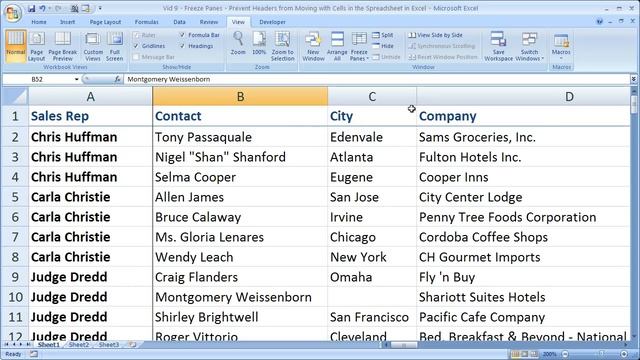Open the Switch Windows dropdown
This screenshot has height=360, width=640.
[x=529, y=46]
